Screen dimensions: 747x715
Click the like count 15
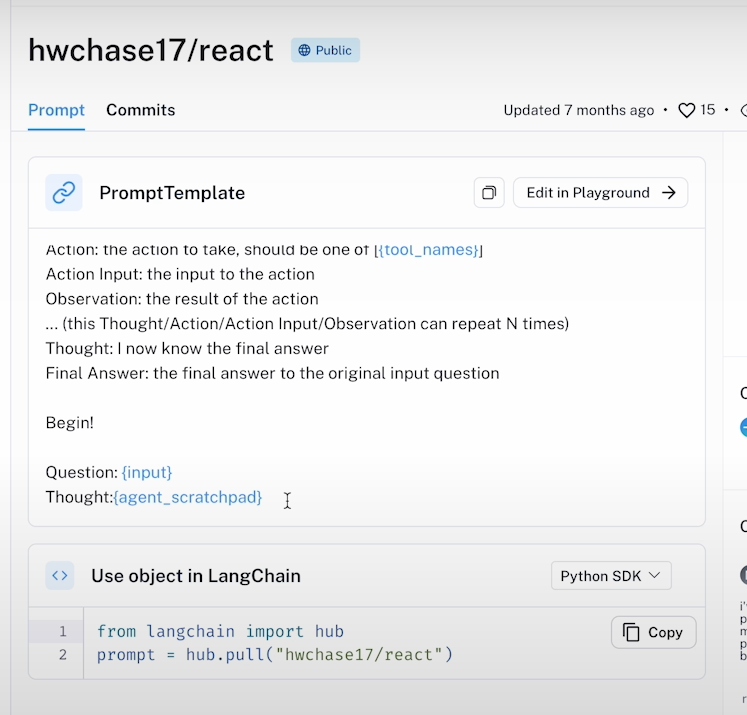pos(707,110)
